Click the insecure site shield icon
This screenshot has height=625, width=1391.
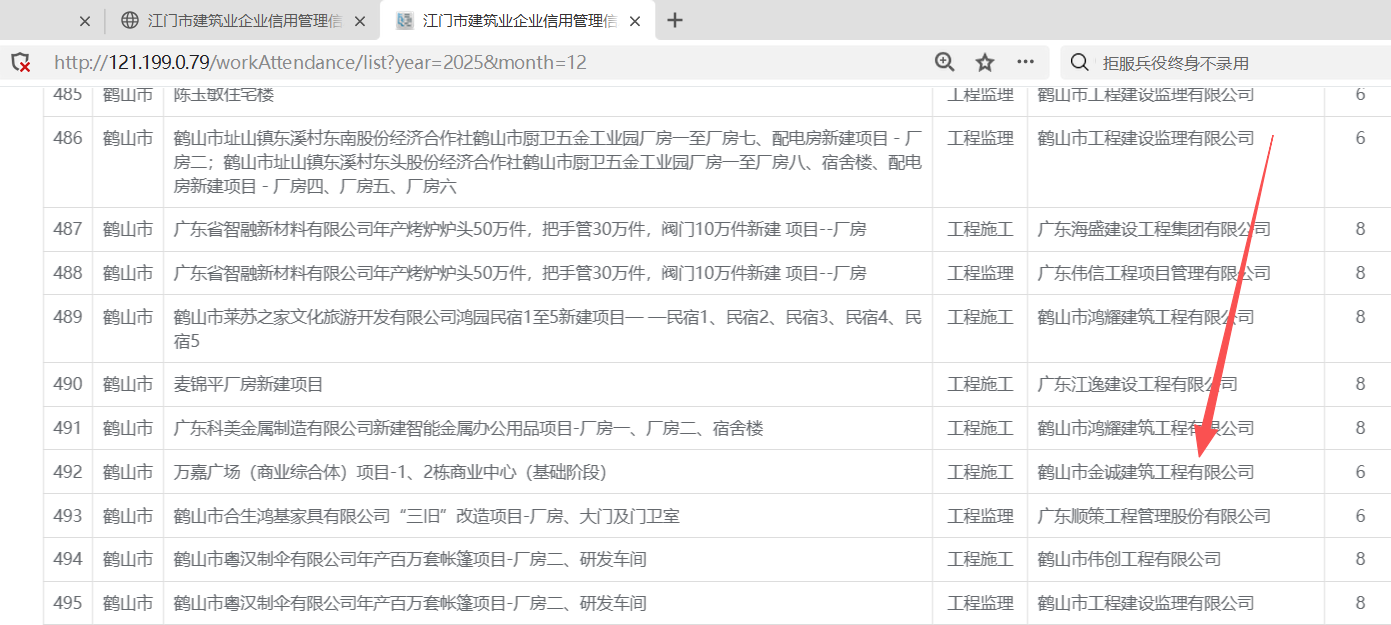[x=20, y=63]
